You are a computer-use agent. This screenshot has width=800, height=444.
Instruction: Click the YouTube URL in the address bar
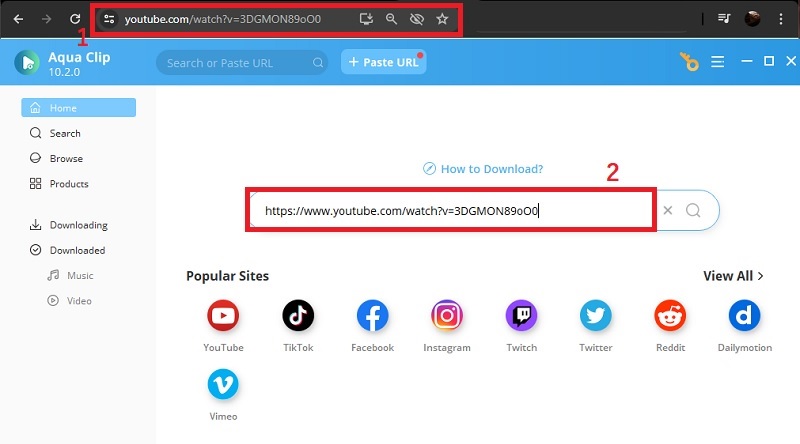pyautogui.click(x=223, y=19)
